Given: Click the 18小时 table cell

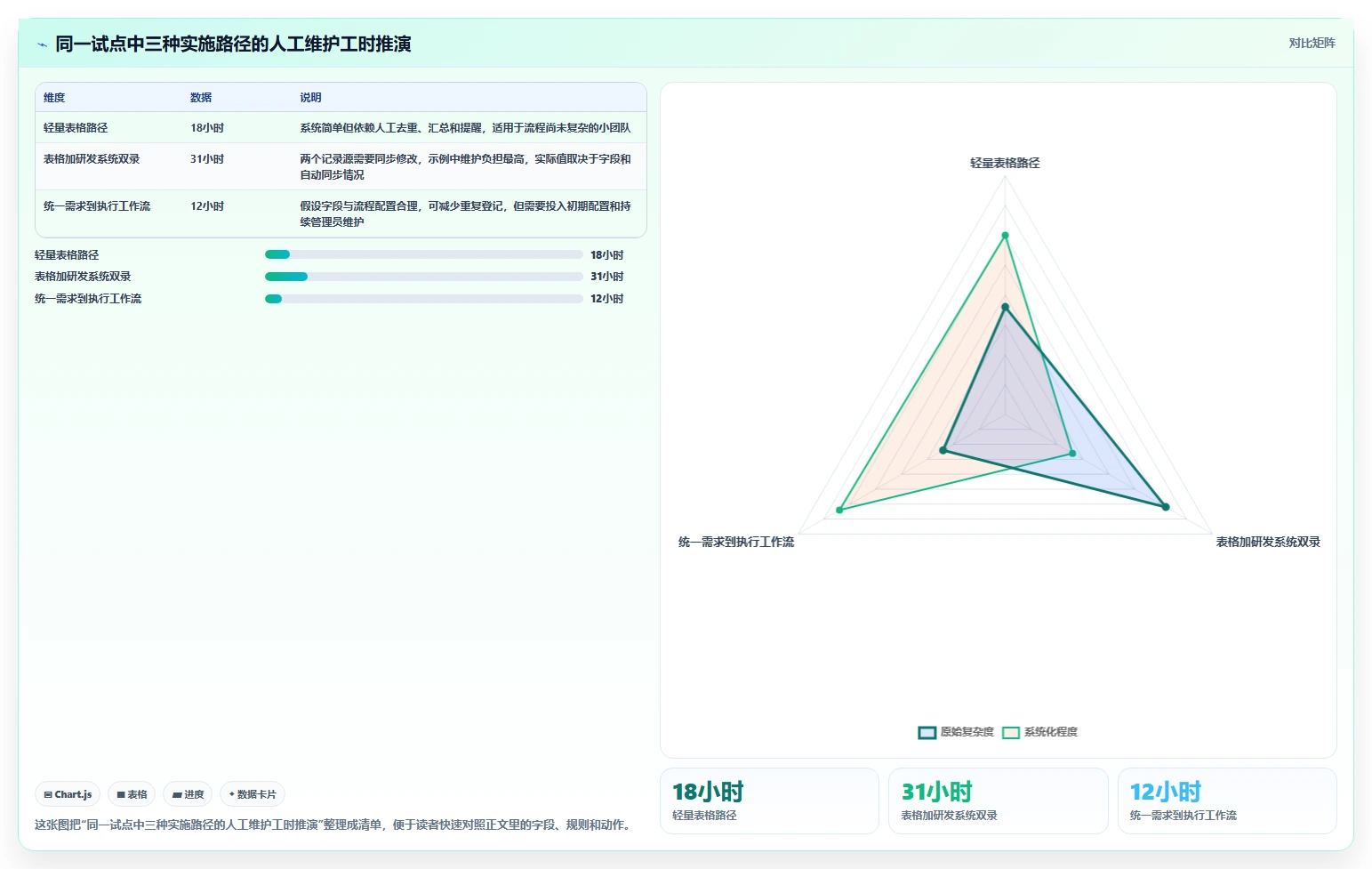Looking at the screenshot, I should 207,128.
